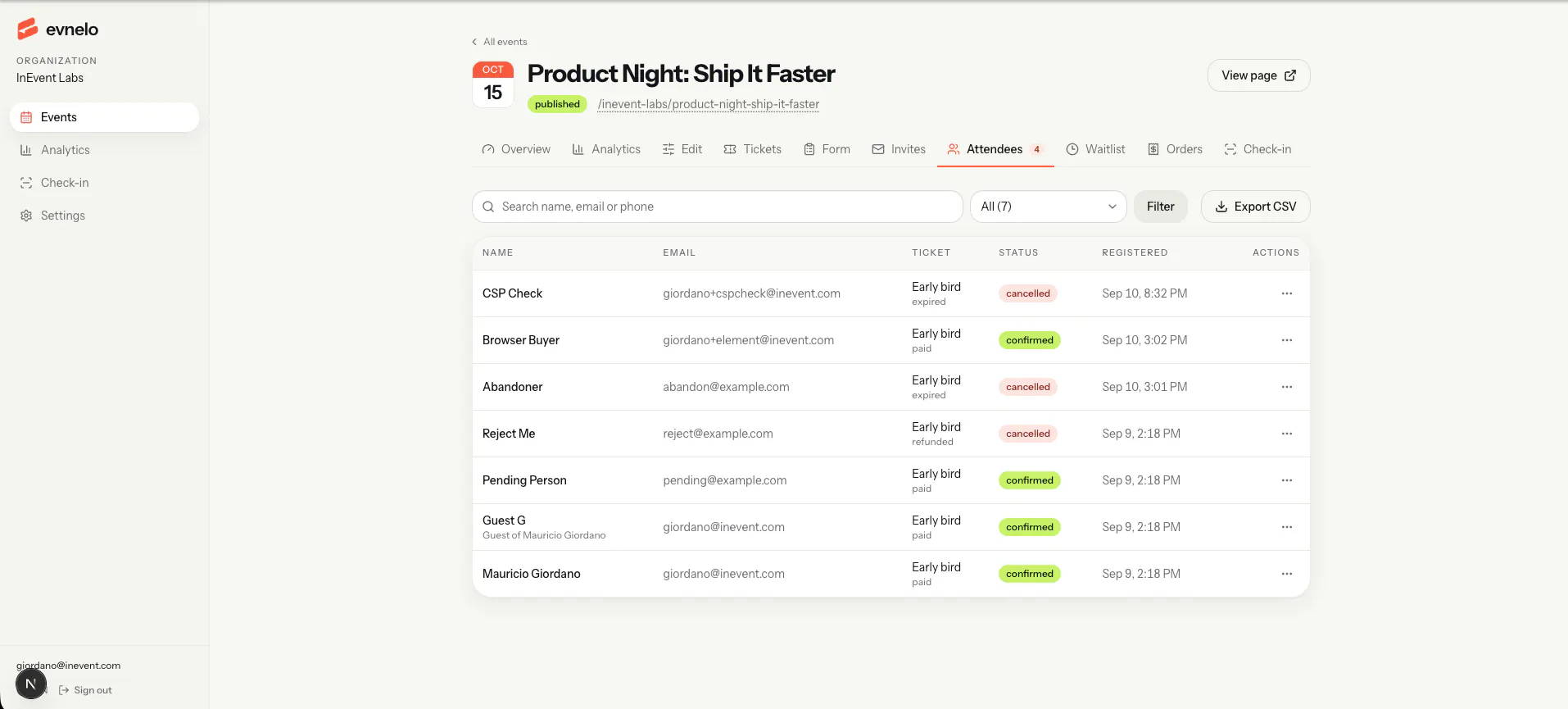
Task: Go back to All events
Action: point(500,42)
